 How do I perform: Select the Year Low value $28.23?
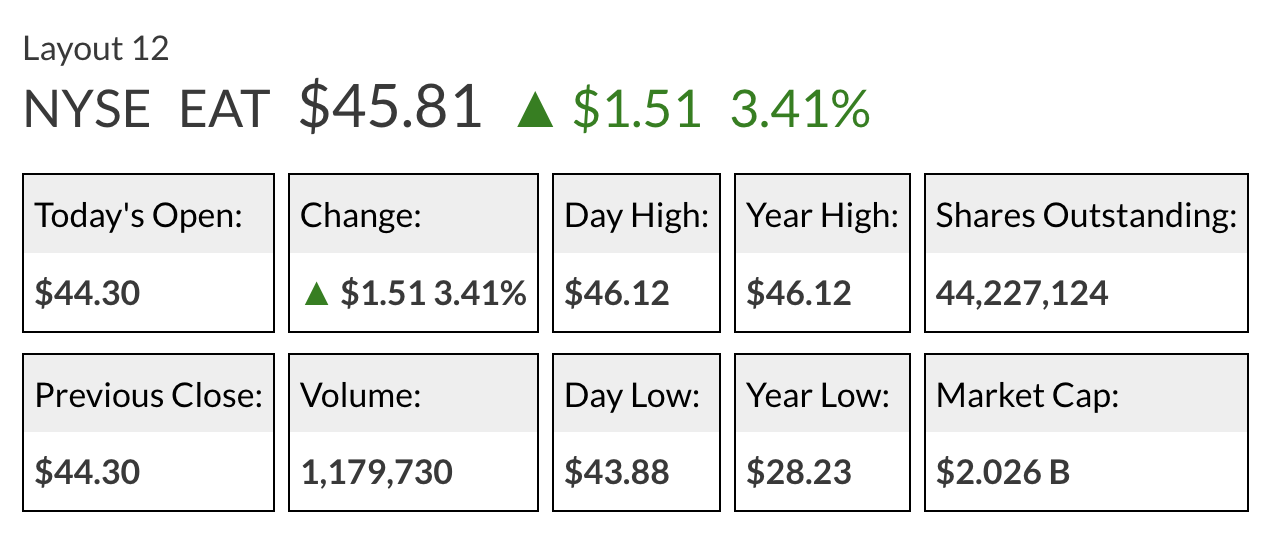pos(799,472)
